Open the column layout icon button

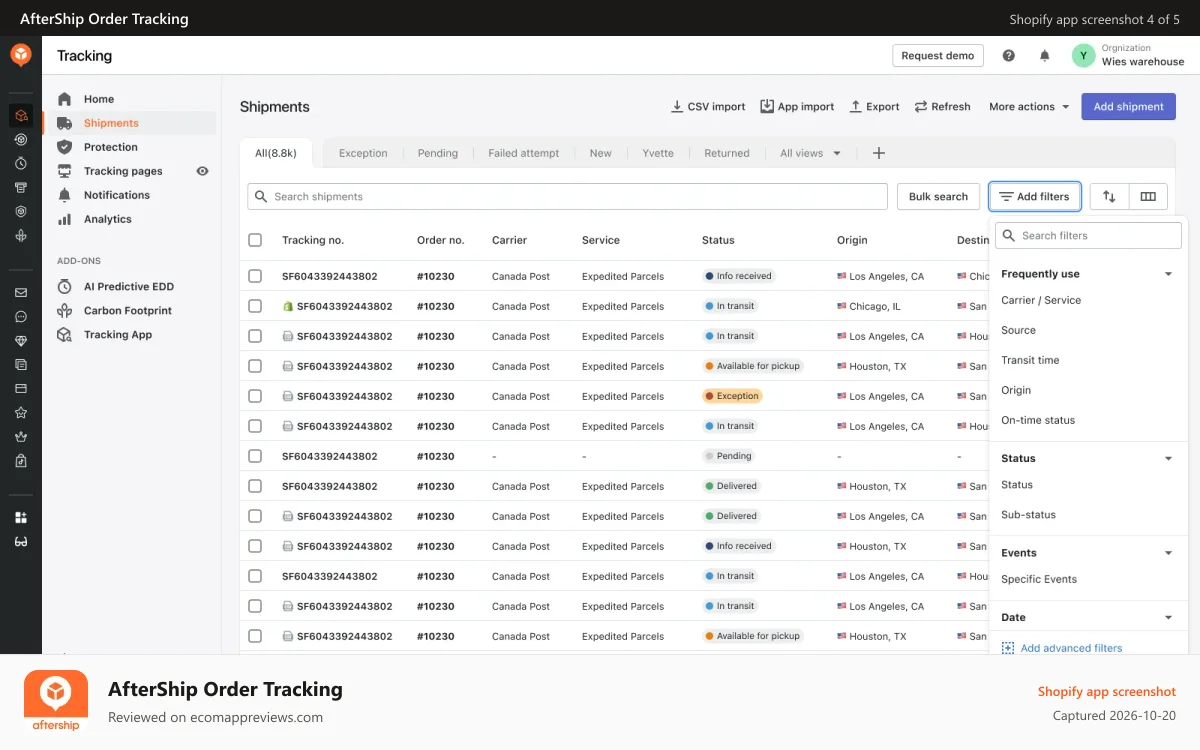tap(1148, 196)
